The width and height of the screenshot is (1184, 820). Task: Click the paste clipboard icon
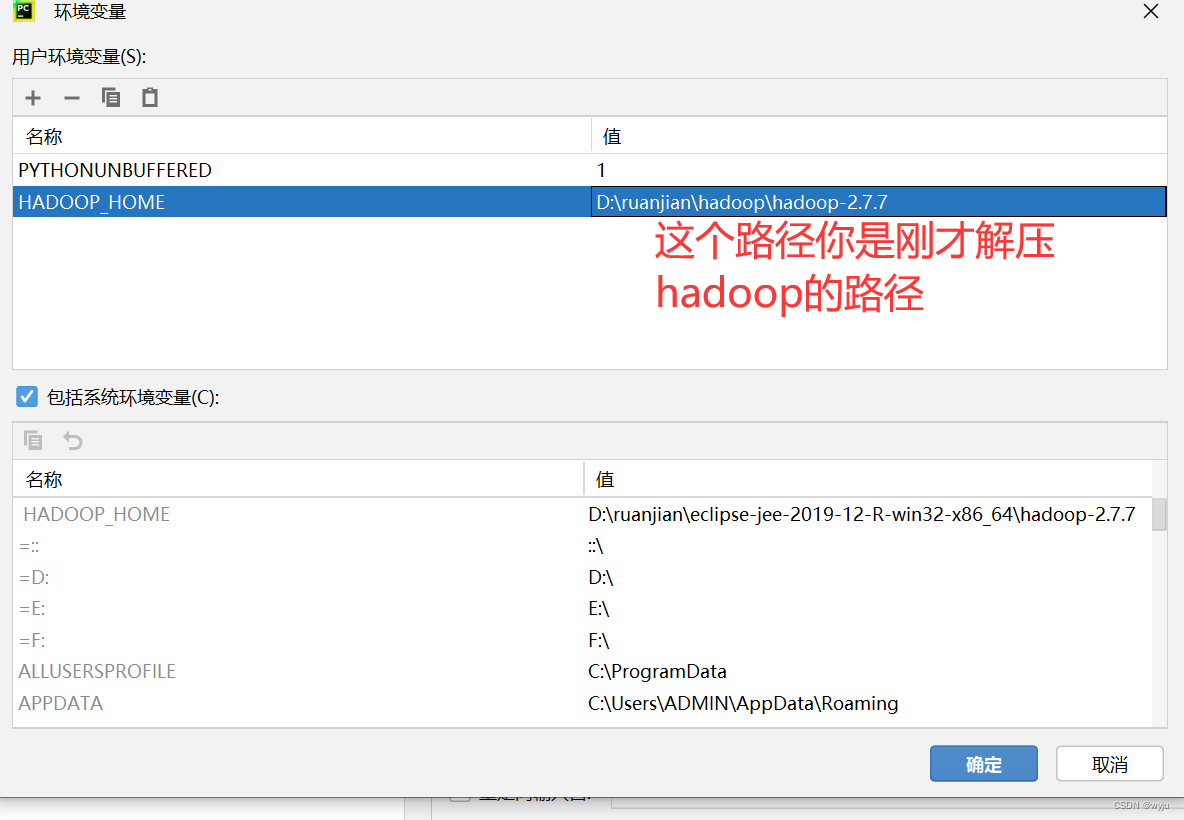tap(150, 97)
